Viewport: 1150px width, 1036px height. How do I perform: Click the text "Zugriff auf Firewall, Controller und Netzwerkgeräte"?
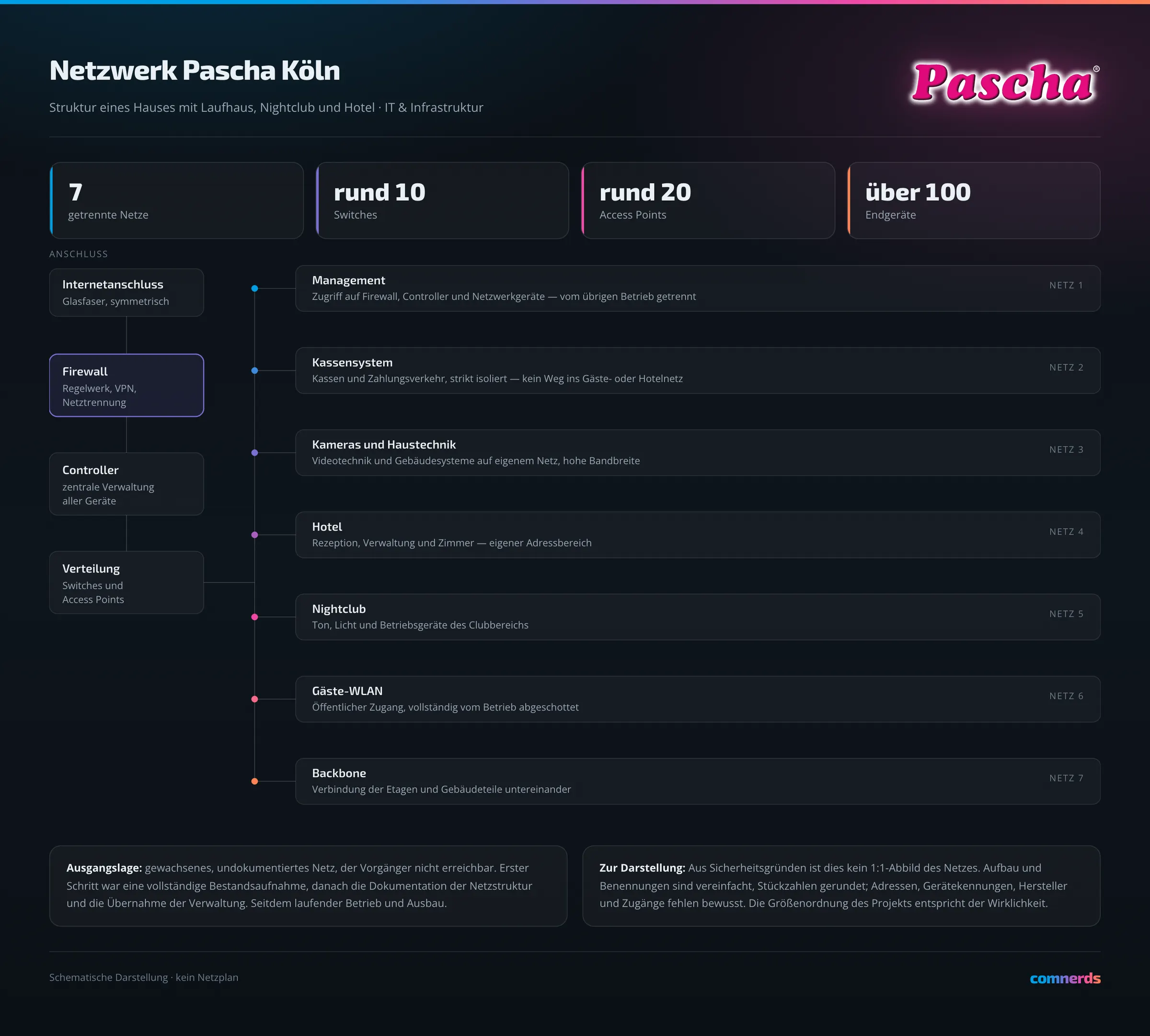point(428,297)
